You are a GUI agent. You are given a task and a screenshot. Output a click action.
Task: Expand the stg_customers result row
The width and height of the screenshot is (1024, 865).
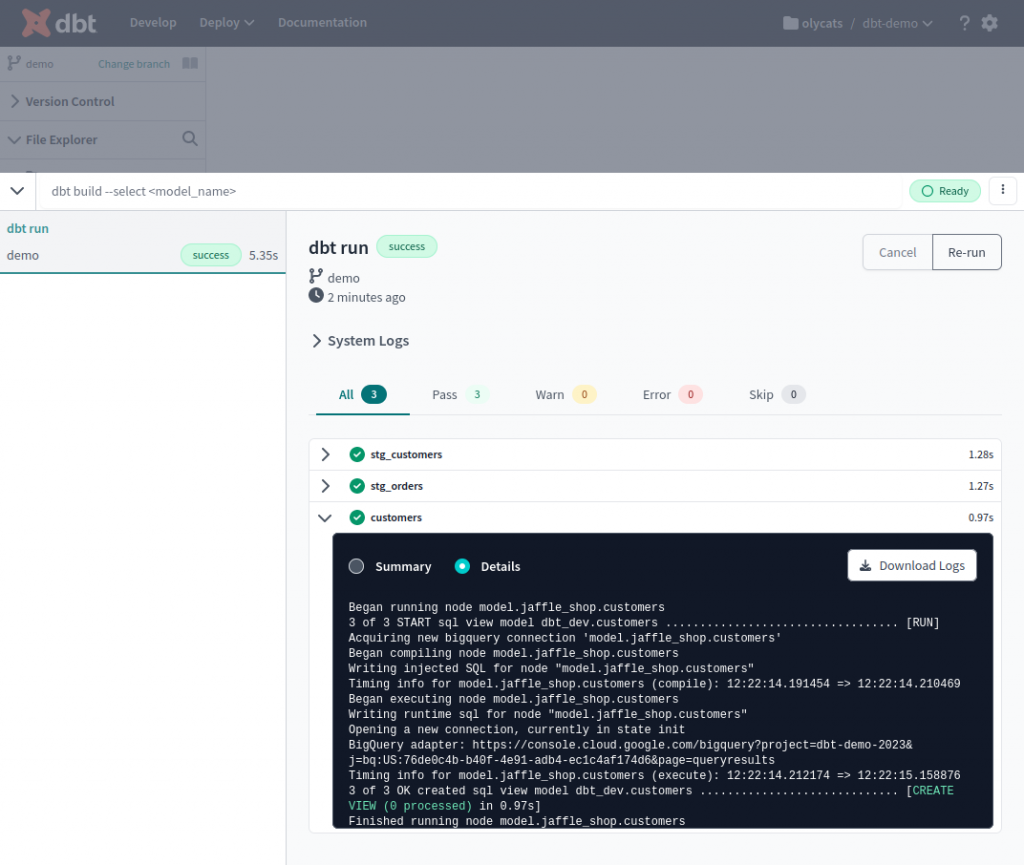coord(325,454)
